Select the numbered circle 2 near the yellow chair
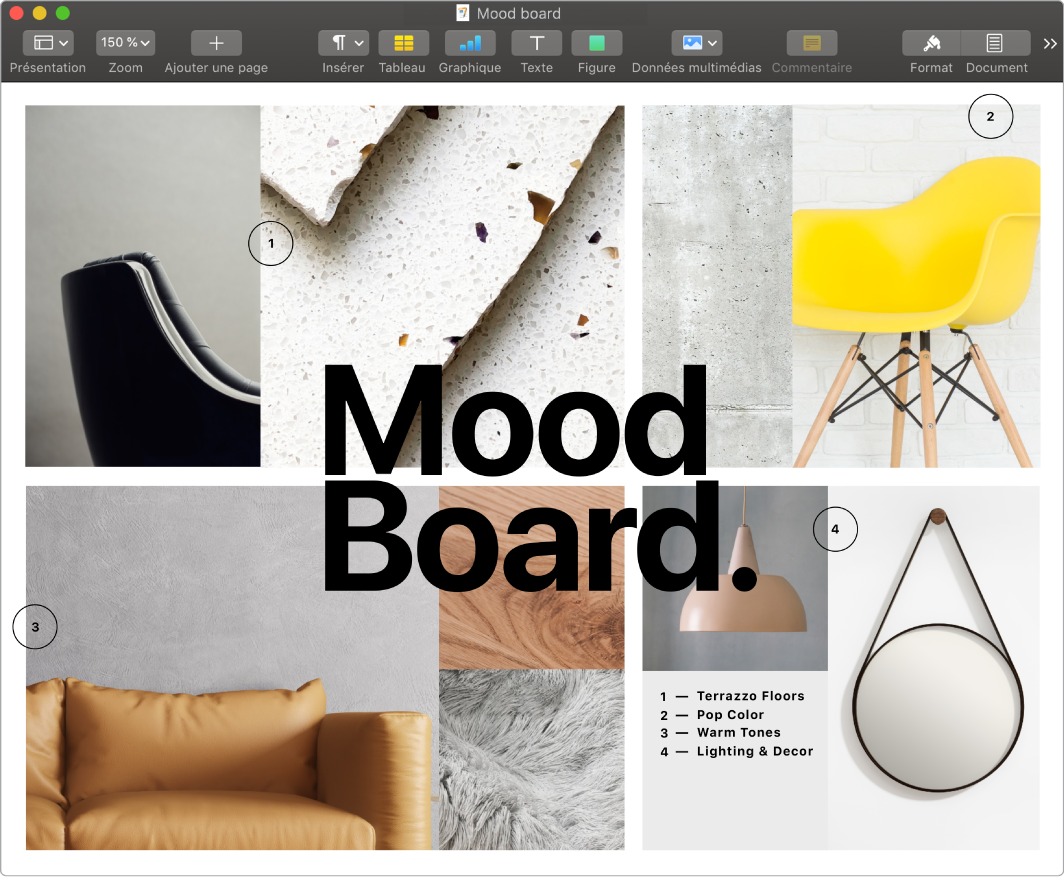 (990, 116)
